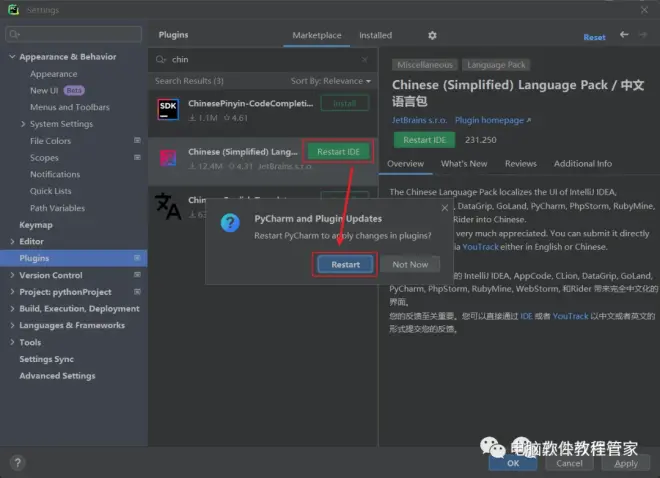The width and height of the screenshot is (660, 478).
Task: Open the YouTrack link in English description
Action: click(x=480, y=247)
